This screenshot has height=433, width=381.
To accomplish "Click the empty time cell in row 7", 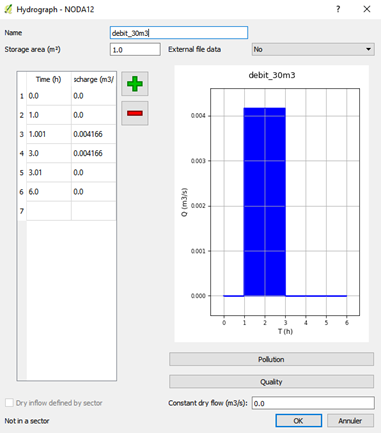I will point(49,211).
